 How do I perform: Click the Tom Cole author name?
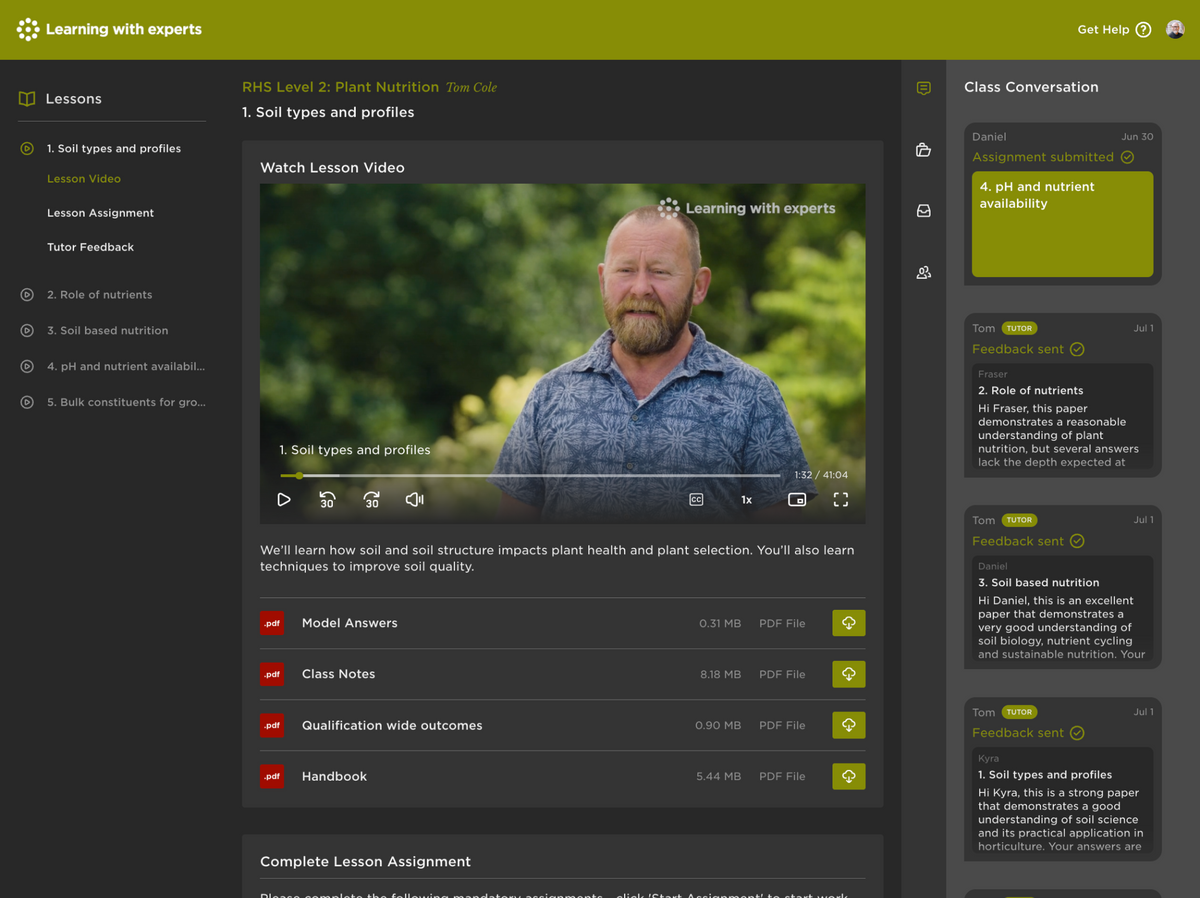click(471, 88)
